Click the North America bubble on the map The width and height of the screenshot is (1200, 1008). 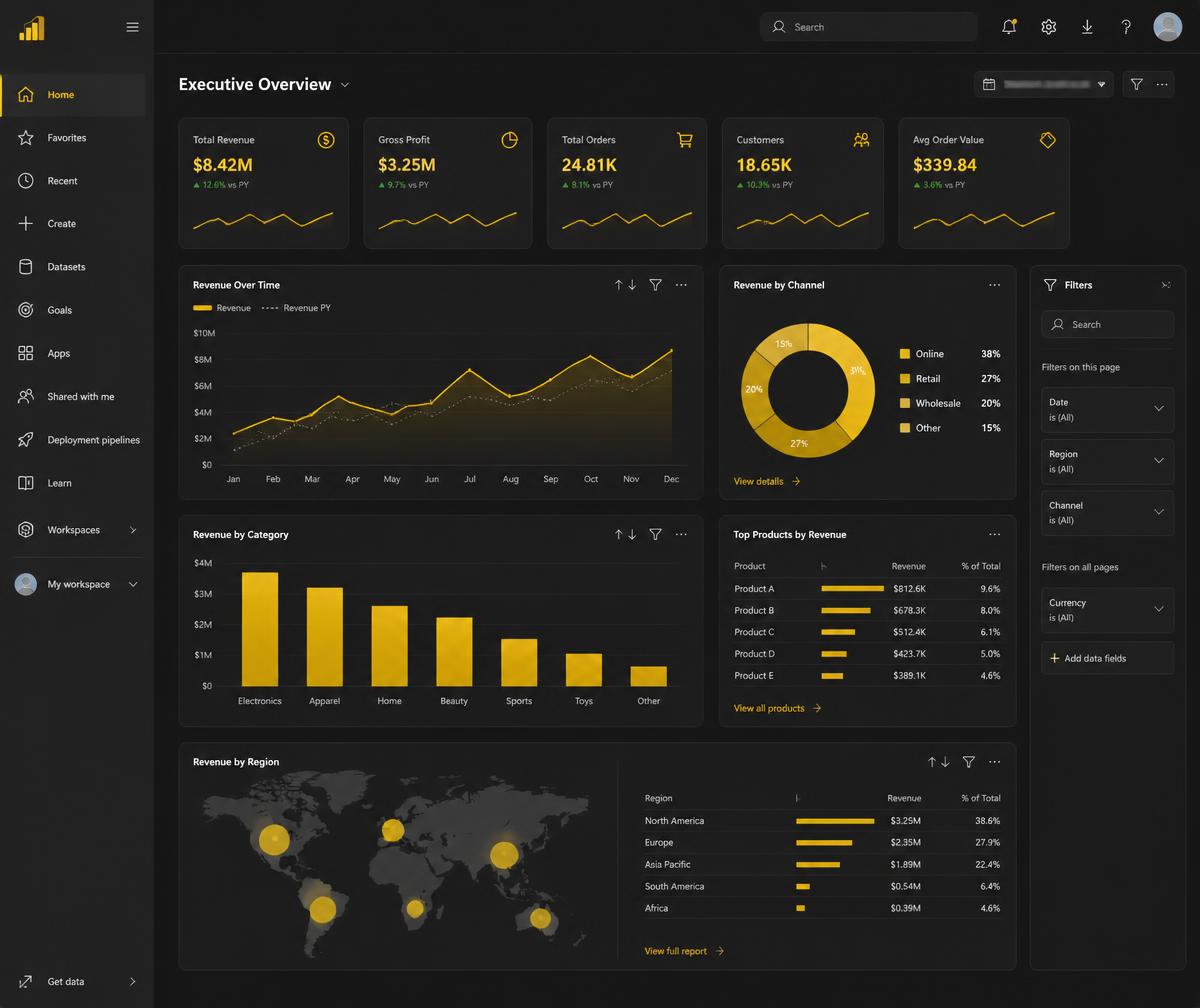tap(274, 839)
